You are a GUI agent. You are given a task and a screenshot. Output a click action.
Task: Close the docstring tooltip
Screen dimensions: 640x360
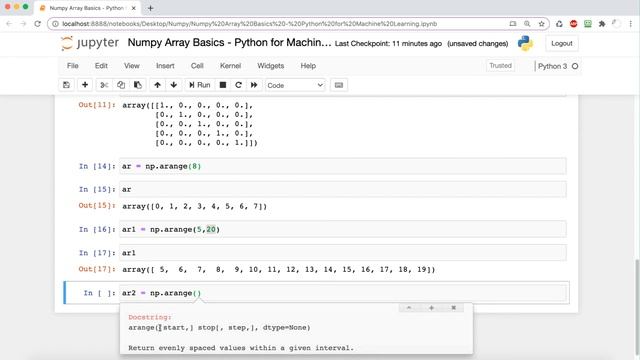(x=453, y=308)
